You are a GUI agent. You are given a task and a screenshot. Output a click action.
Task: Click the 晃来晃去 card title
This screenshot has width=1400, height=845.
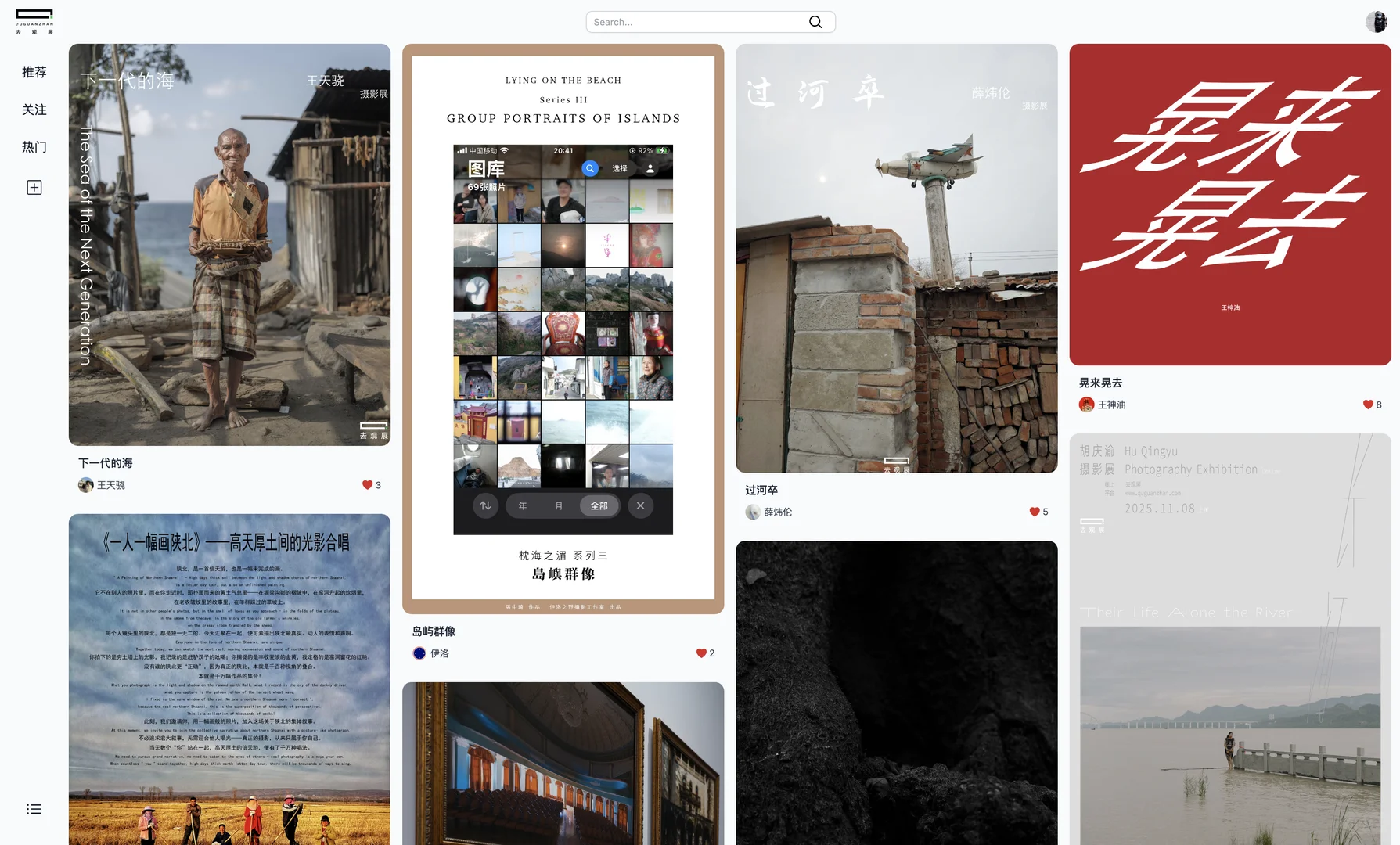pyautogui.click(x=1101, y=383)
